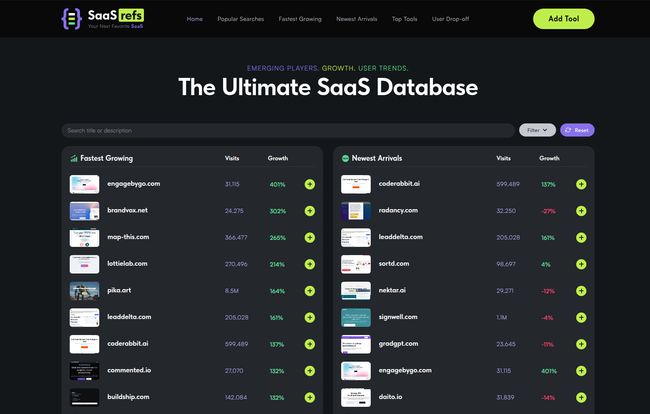Click plus icon for lottielab.com
The image size is (650, 414).
(x=310, y=264)
